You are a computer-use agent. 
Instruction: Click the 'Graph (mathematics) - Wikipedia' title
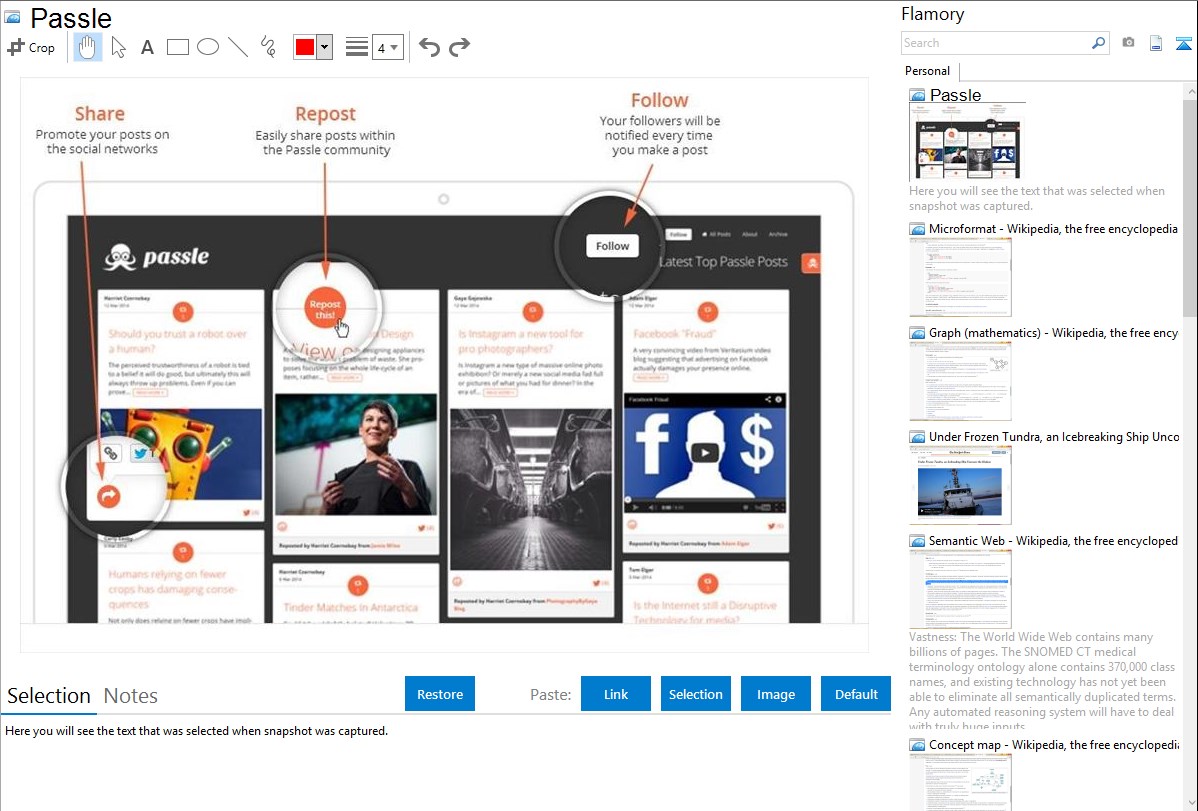[1054, 333]
